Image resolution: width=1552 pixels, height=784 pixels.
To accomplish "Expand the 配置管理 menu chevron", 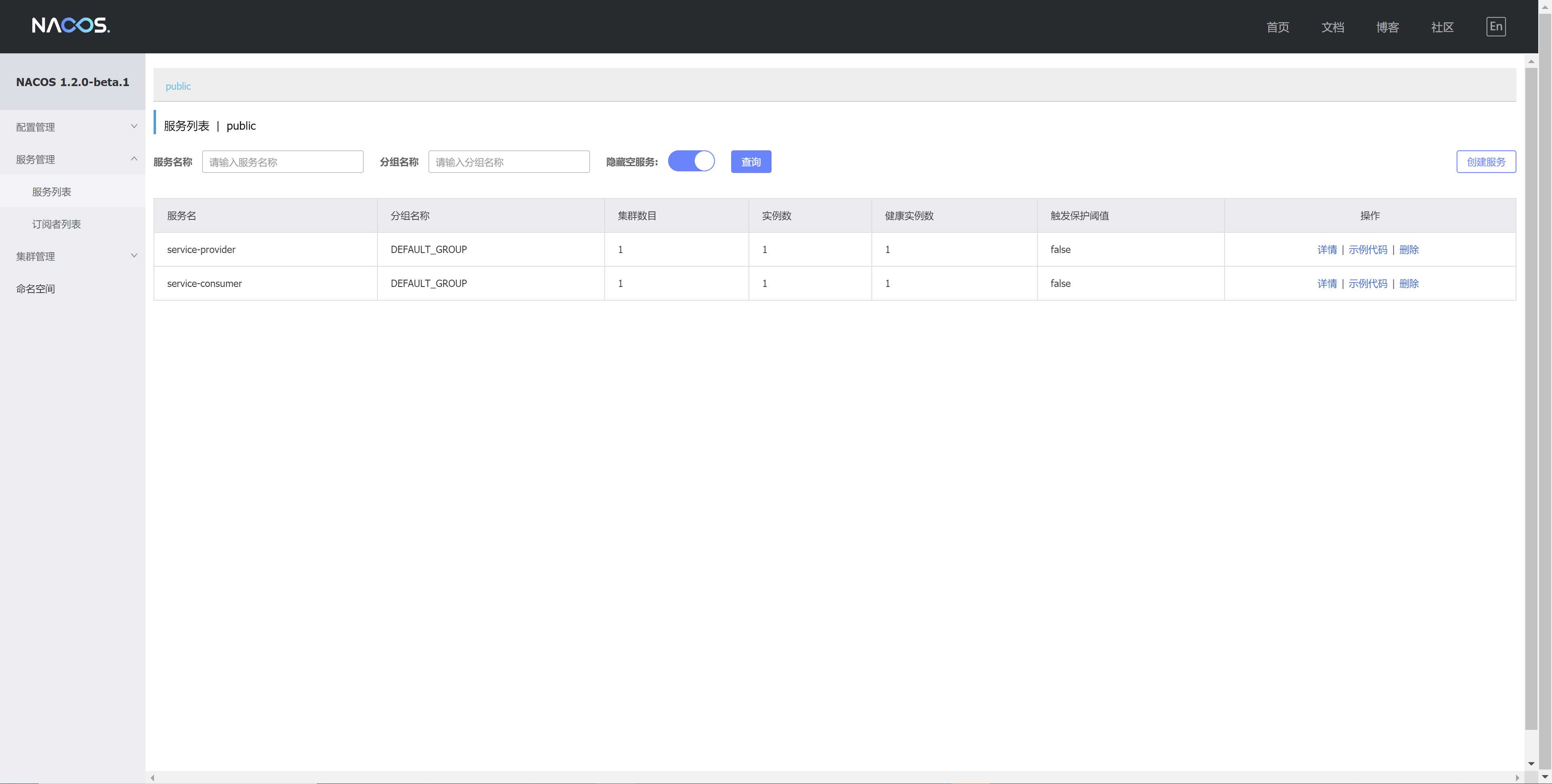I will [134, 126].
